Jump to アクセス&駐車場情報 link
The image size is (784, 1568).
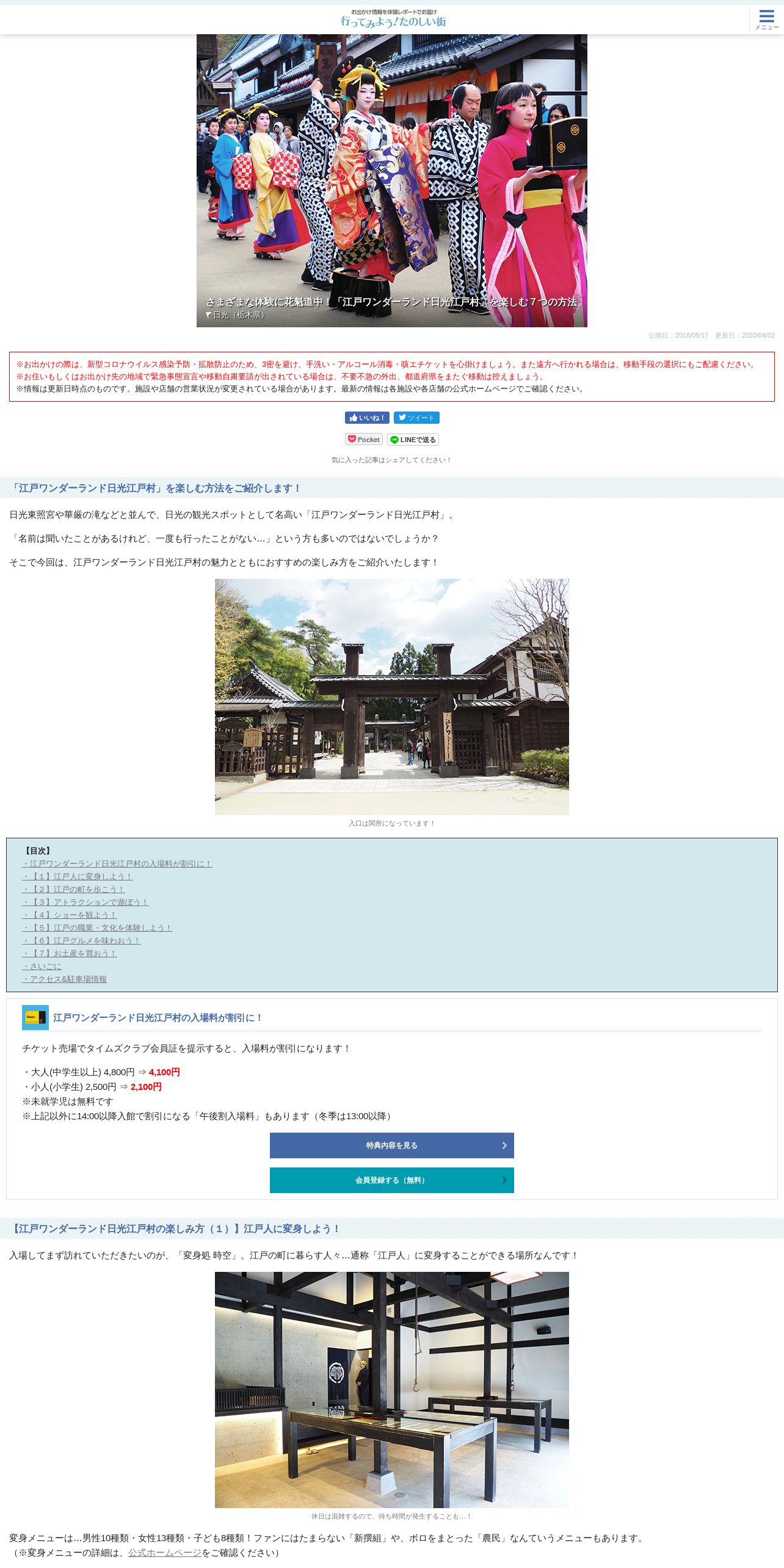click(65, 979)
